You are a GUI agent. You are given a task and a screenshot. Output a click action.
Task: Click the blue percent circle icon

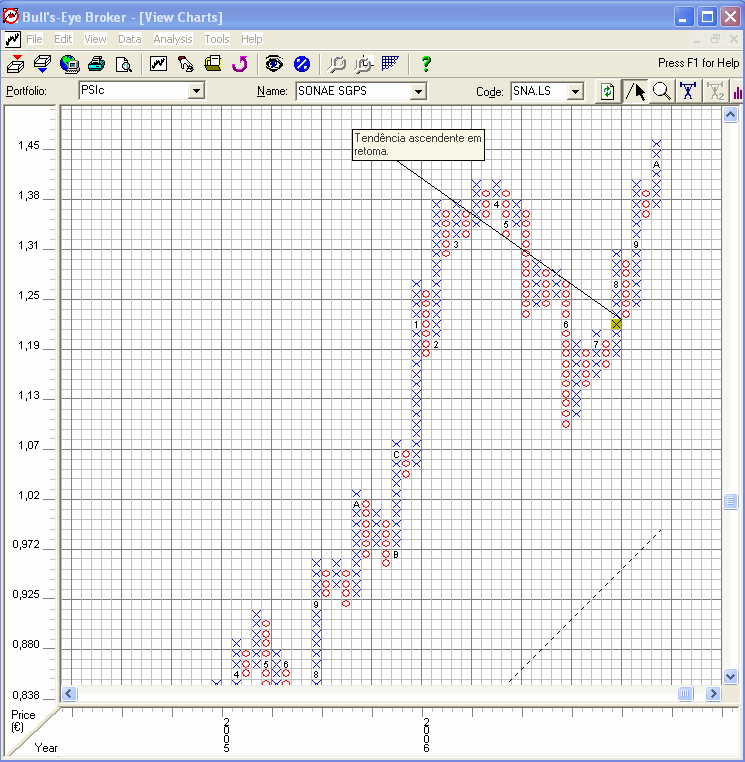(302, 64)
